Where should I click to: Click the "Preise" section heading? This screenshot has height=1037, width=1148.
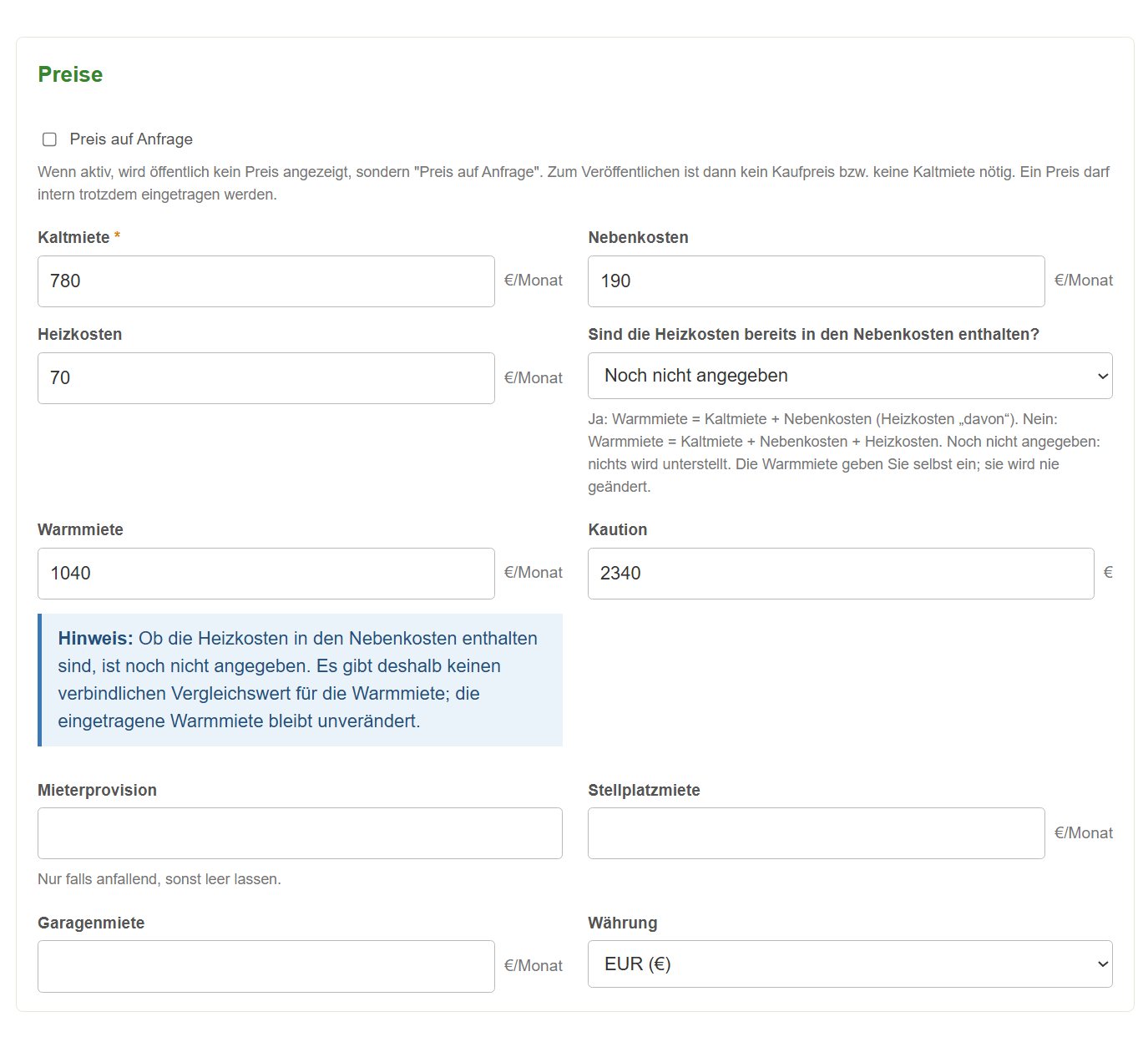[x=70, y=74]
